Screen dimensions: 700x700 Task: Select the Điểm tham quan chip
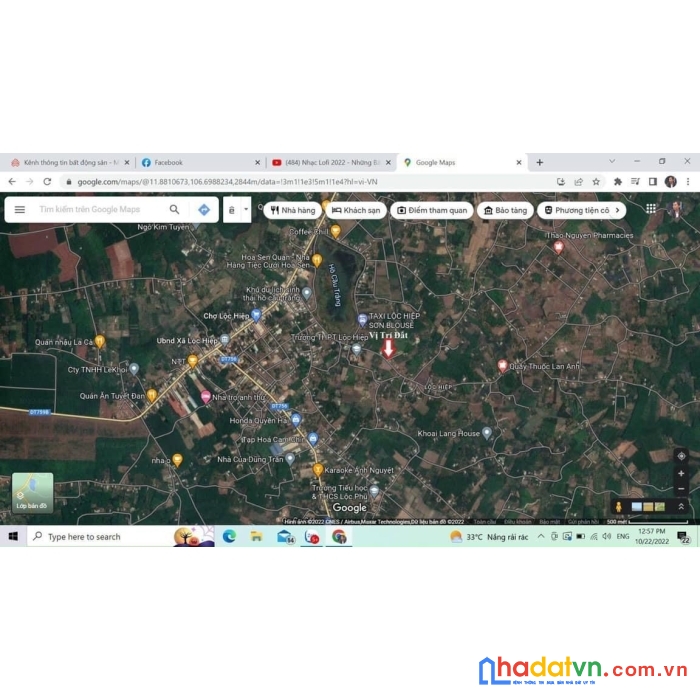pyautogui.click(x=432, y=210)
